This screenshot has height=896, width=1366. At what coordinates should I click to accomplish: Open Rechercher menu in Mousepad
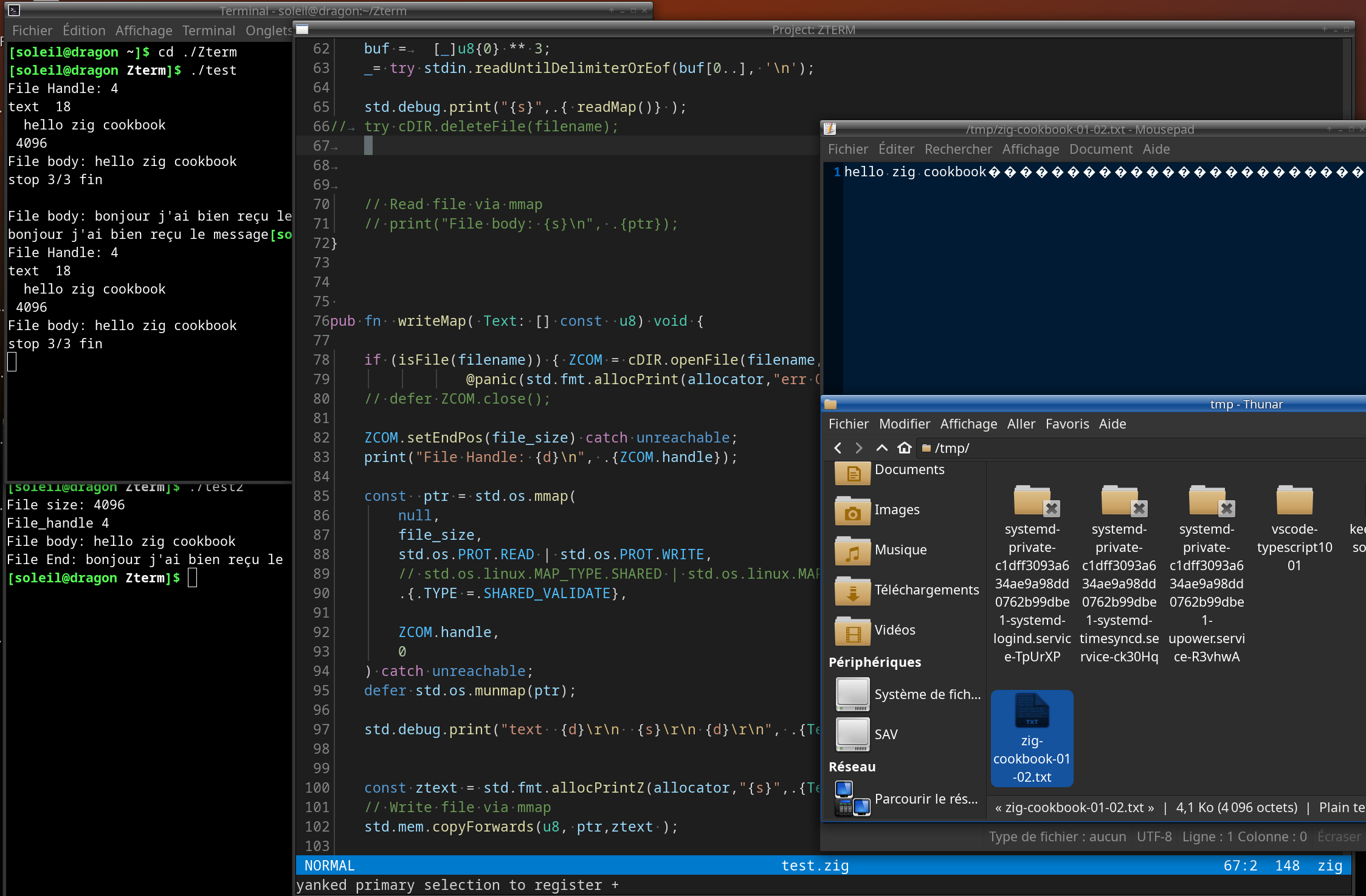coord(958,149)
